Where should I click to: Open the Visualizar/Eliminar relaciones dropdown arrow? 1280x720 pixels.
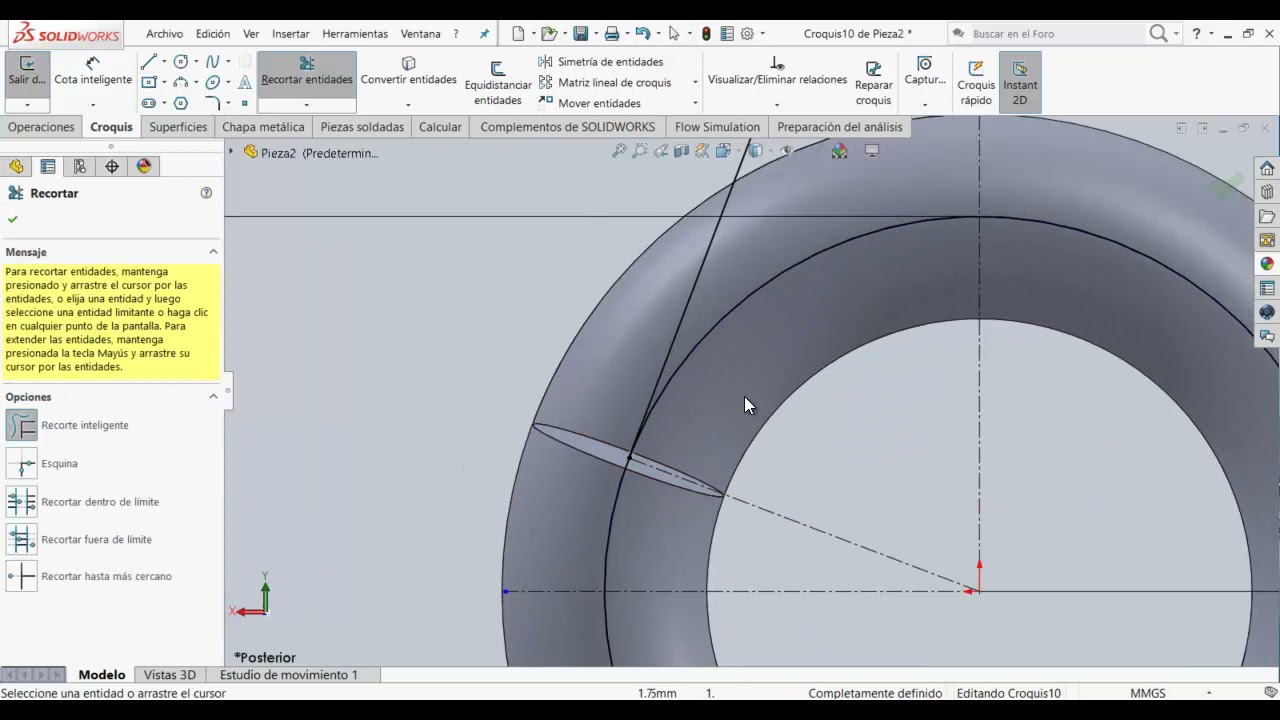pyautogui.click(x=777, y=104)
